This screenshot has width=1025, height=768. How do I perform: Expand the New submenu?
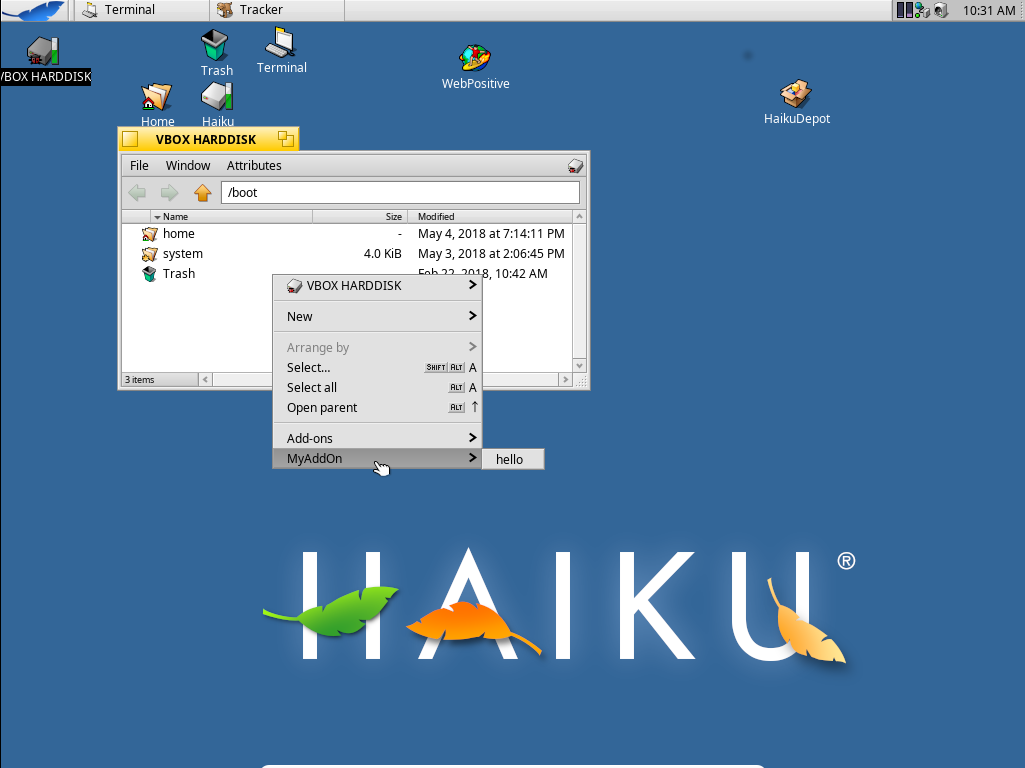[377, 316]
